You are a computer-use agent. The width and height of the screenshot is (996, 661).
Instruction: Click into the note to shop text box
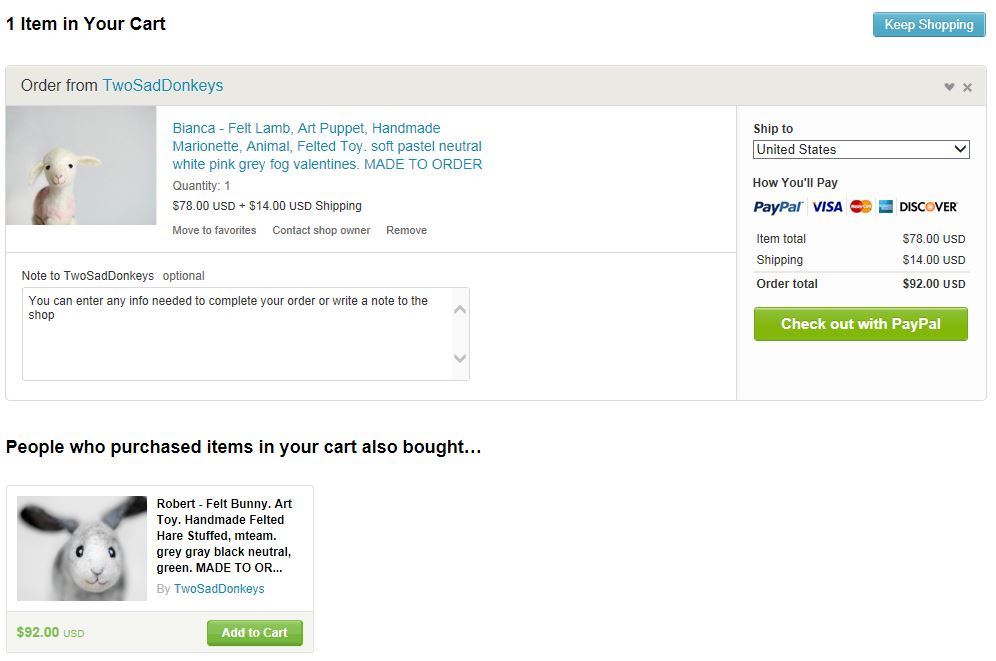click(x=236, y=333)
